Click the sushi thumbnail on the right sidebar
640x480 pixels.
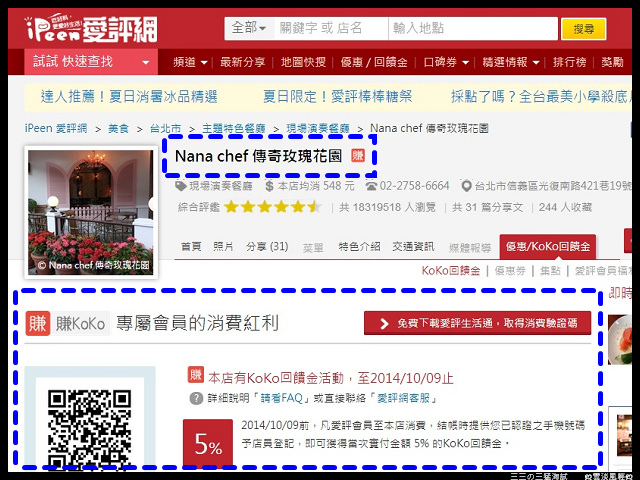pyautogui.click(x=620, y=340)
